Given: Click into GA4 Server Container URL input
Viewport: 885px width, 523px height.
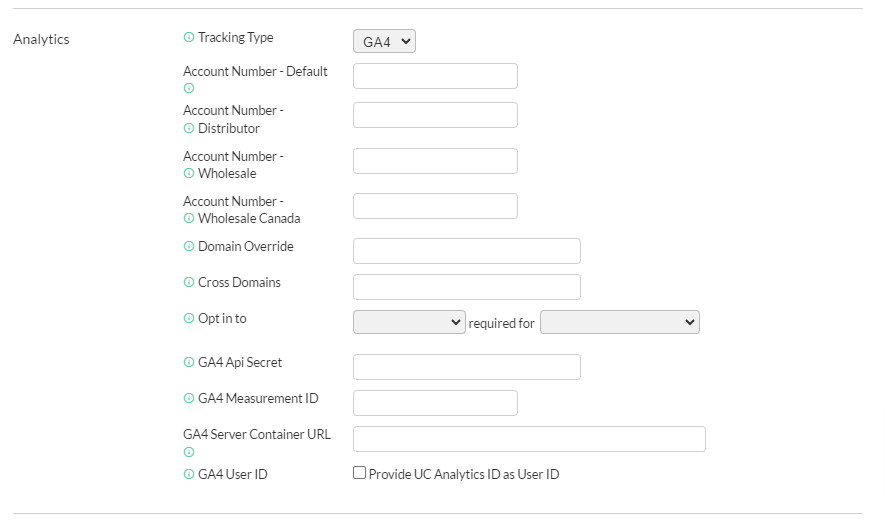Looking at the screenshot, I should click(529, 439).
